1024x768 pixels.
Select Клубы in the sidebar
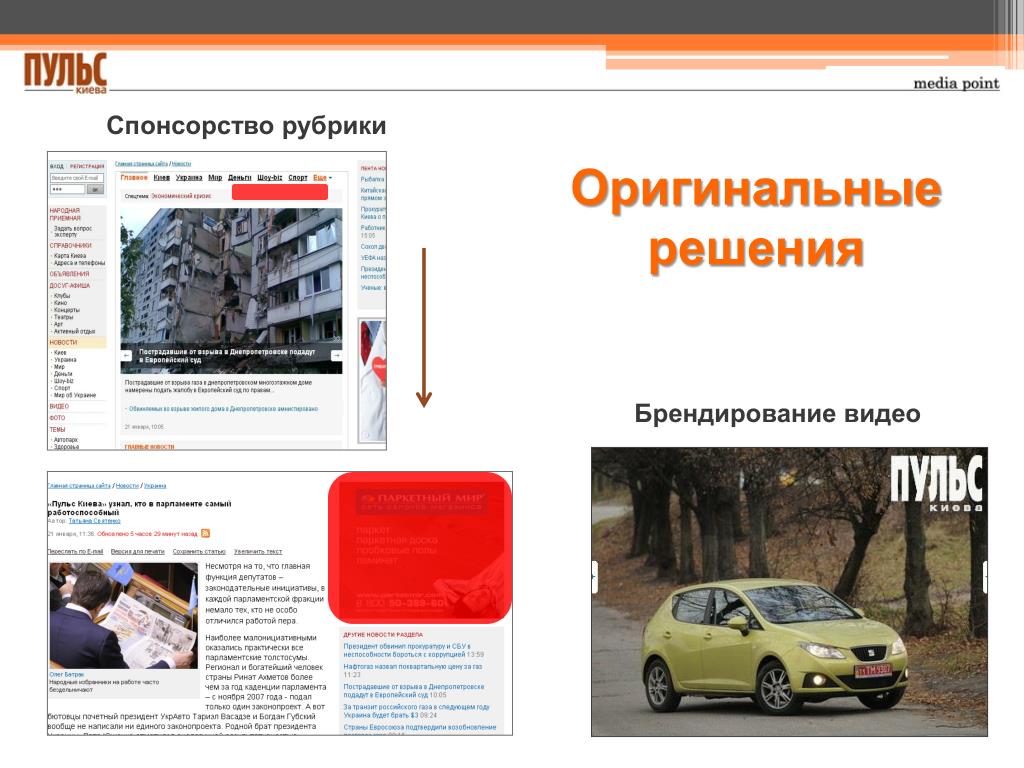[x=62, y=296]
